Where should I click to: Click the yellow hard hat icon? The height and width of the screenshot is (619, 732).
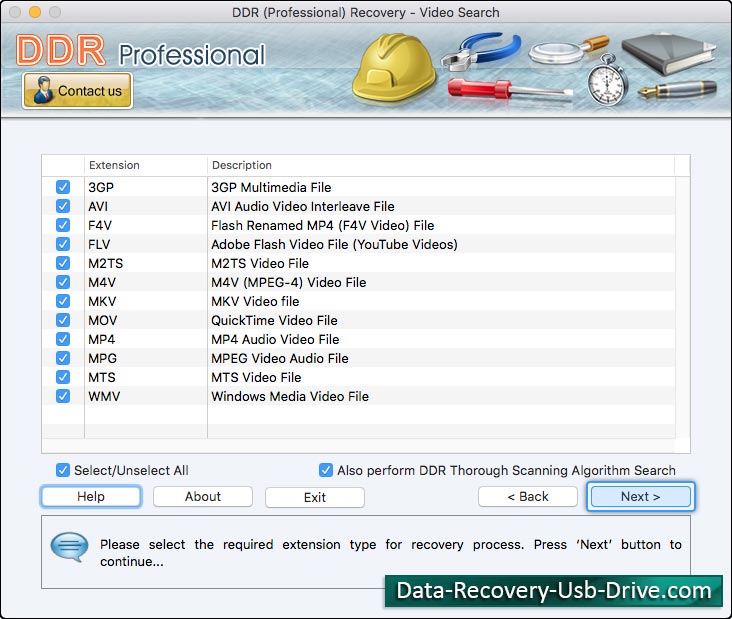click(394, 68)
